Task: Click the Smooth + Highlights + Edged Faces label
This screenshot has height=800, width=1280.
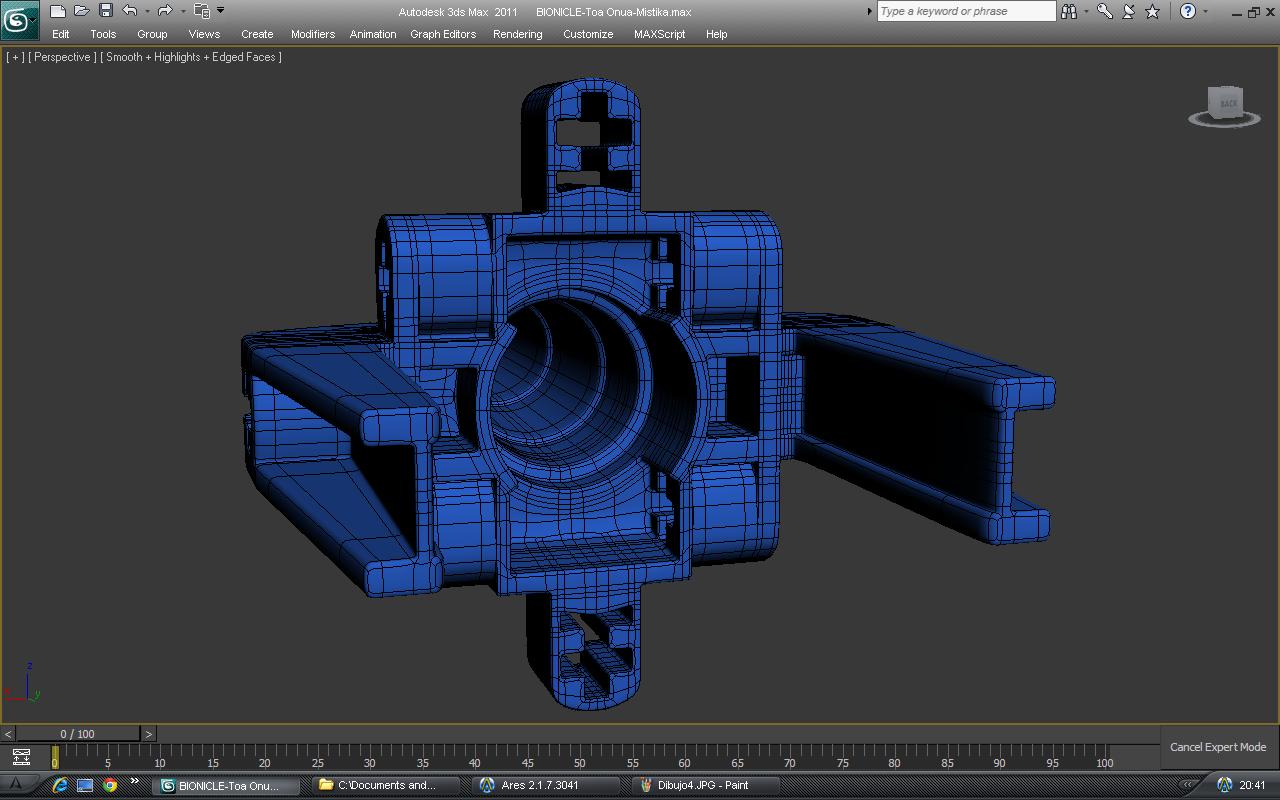Action: coord(190,57)
